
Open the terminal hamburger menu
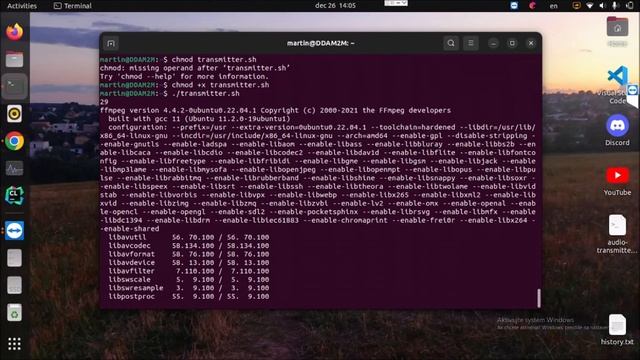pyautogui.click(x=471, y=43)
